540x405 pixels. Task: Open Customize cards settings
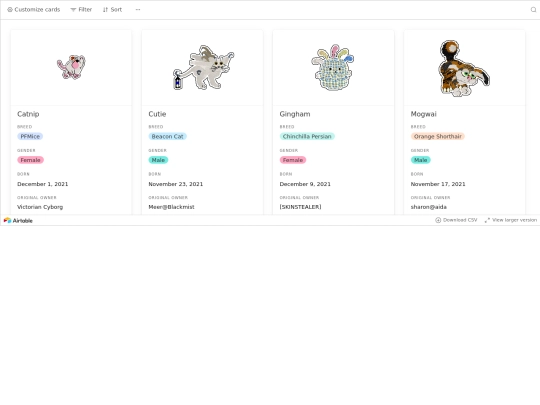34,10
